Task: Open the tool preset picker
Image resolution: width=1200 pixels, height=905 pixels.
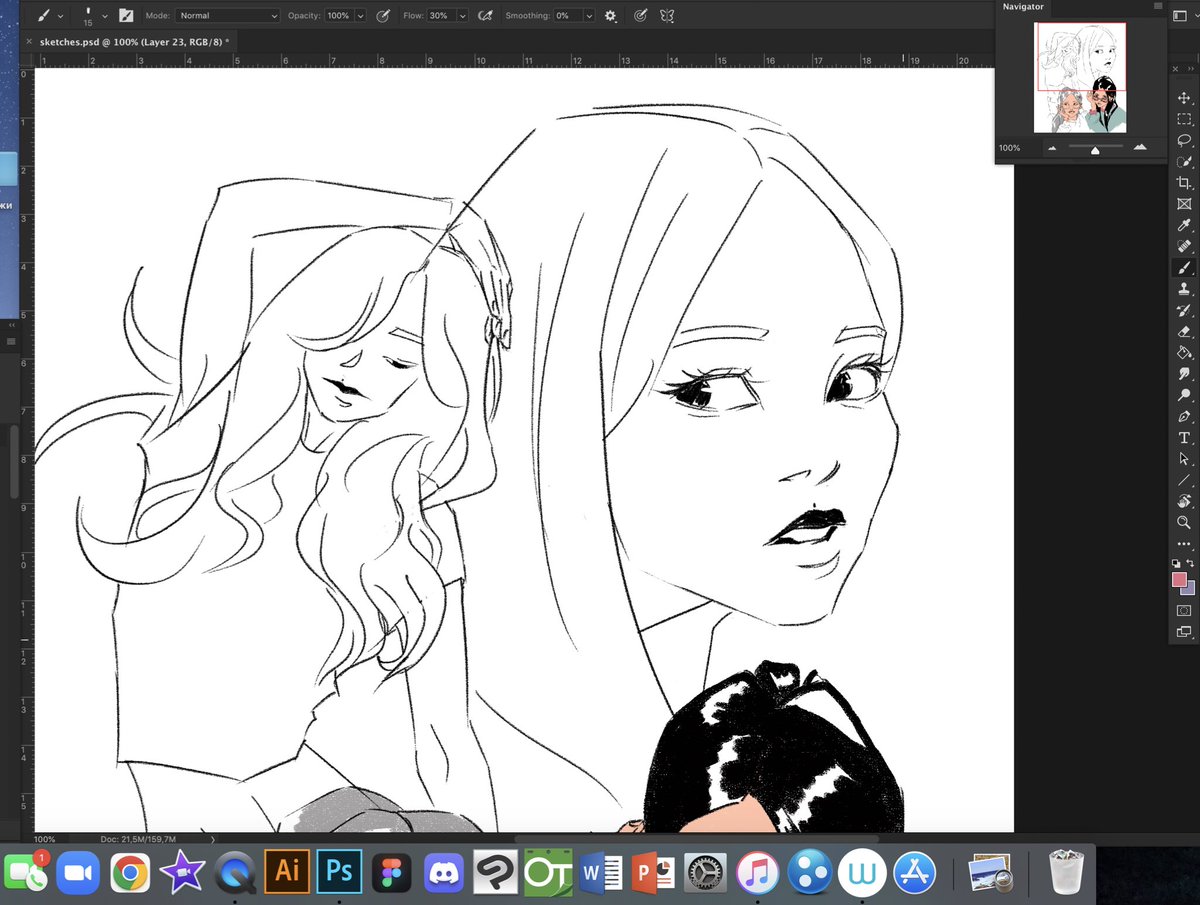Action: pos(50,16)
